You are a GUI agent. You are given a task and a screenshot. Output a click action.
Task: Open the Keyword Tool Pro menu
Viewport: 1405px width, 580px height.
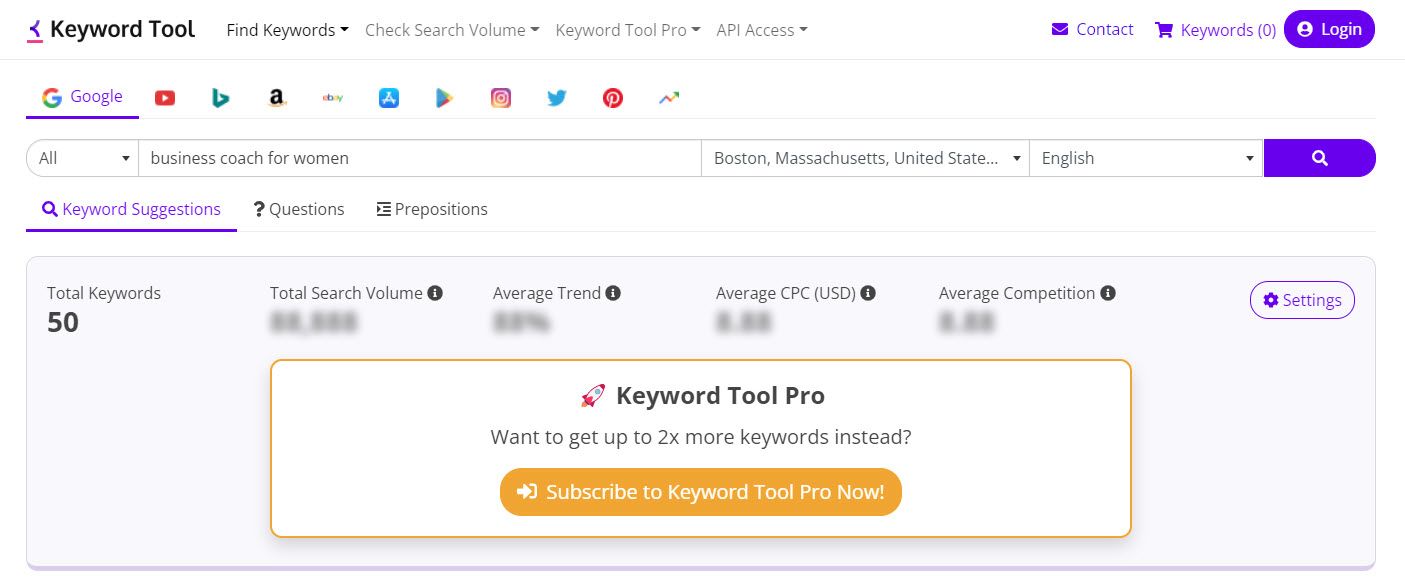[x=628, y=30]
